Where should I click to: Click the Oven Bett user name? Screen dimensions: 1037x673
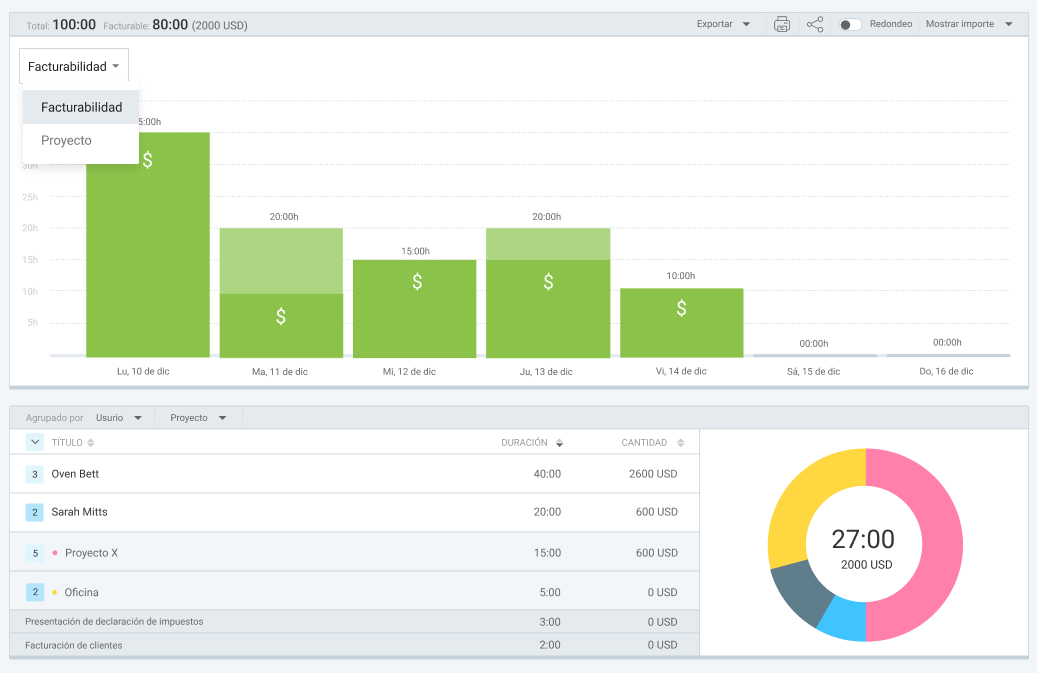point(75,474)
